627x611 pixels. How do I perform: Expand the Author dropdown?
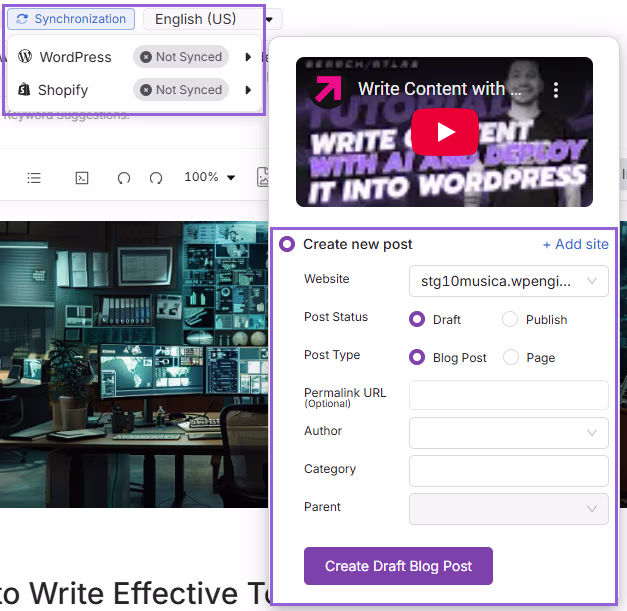click(508, 433)
